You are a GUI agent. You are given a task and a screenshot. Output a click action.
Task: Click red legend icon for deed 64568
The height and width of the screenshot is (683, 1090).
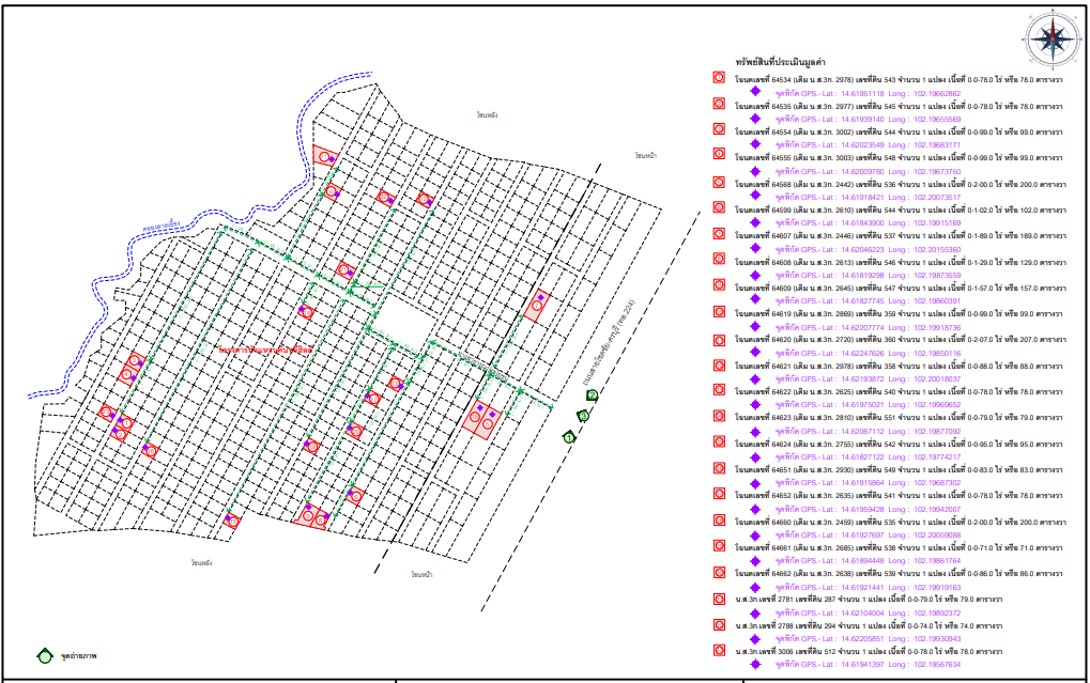[x=719, y=181]
